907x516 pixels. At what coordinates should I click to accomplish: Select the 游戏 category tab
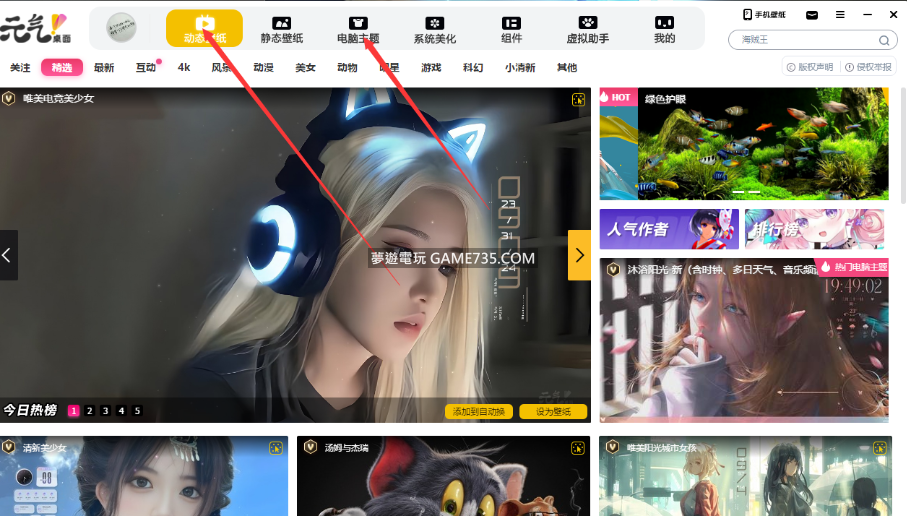pos(431,67)
